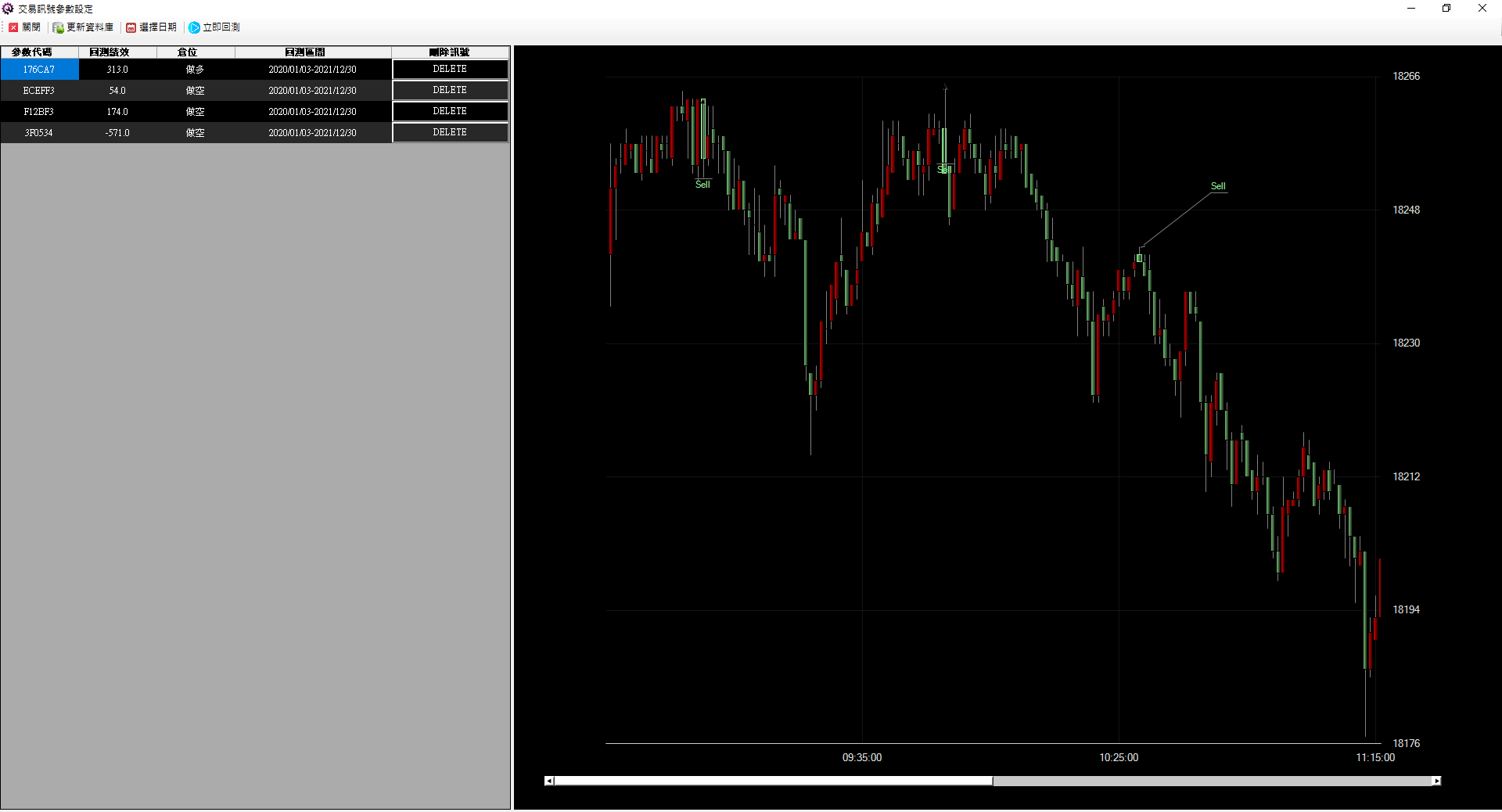The image size is (1502, 812).
Task: Click the 倉位 column header
Action: click(x=196, y=52)
